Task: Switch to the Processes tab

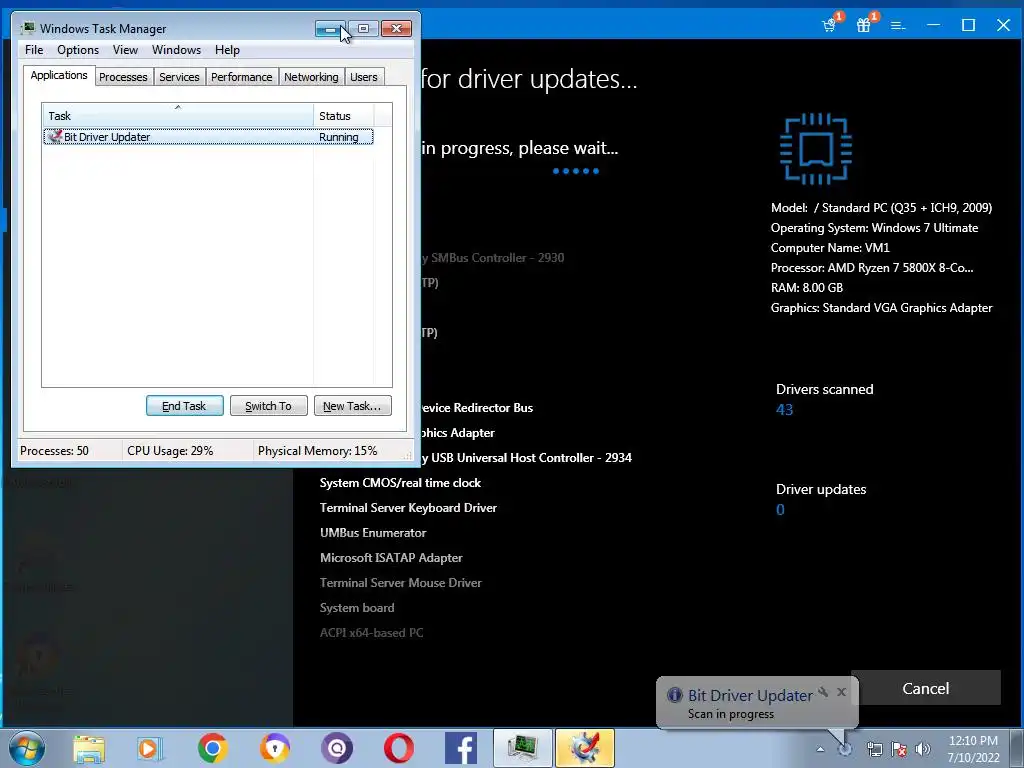Action: point(123,77)
